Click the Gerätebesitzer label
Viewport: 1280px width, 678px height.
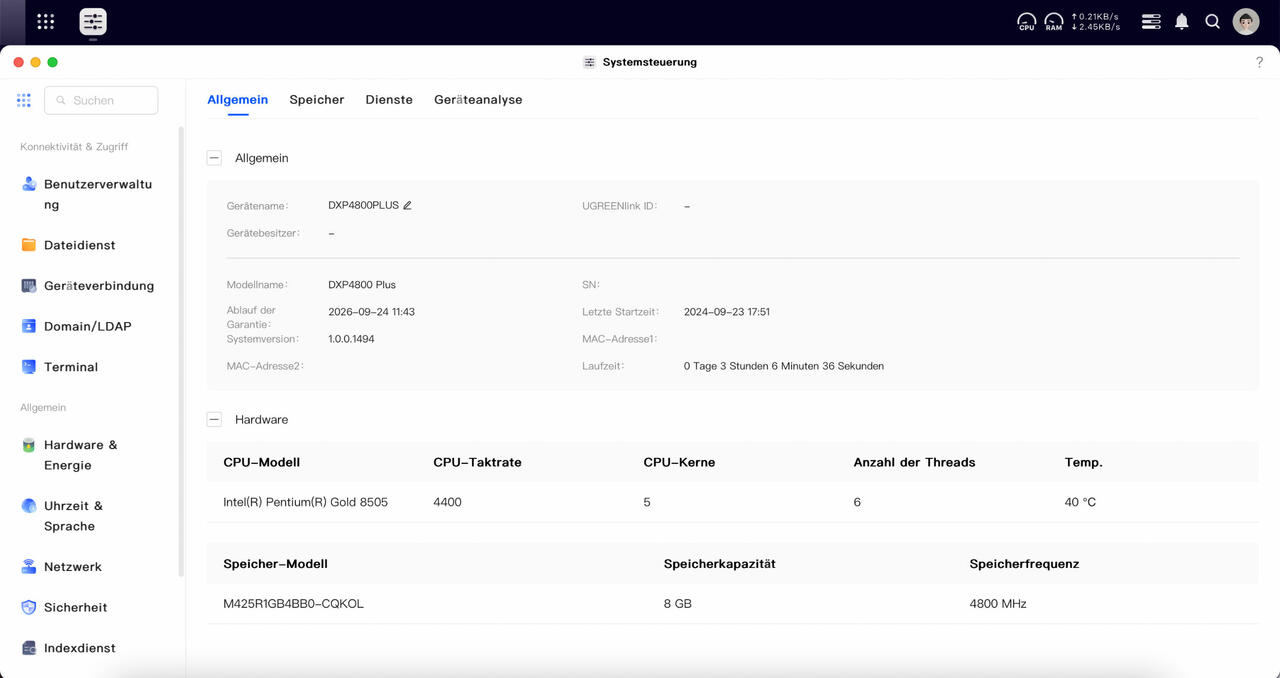tap(263, 233)
